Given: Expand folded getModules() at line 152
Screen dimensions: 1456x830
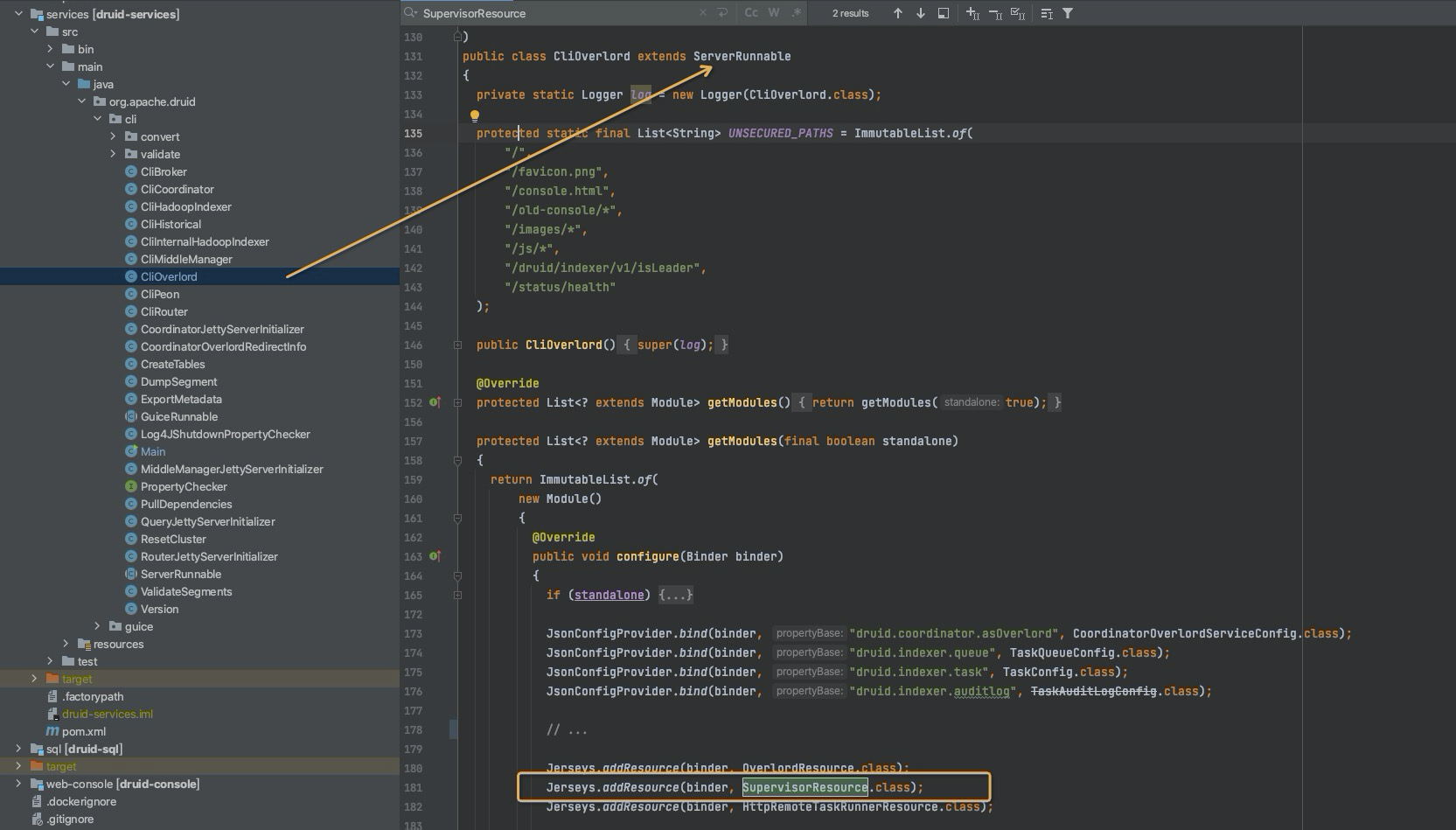Looking at the screenshot, I should (x=457, y=402).
